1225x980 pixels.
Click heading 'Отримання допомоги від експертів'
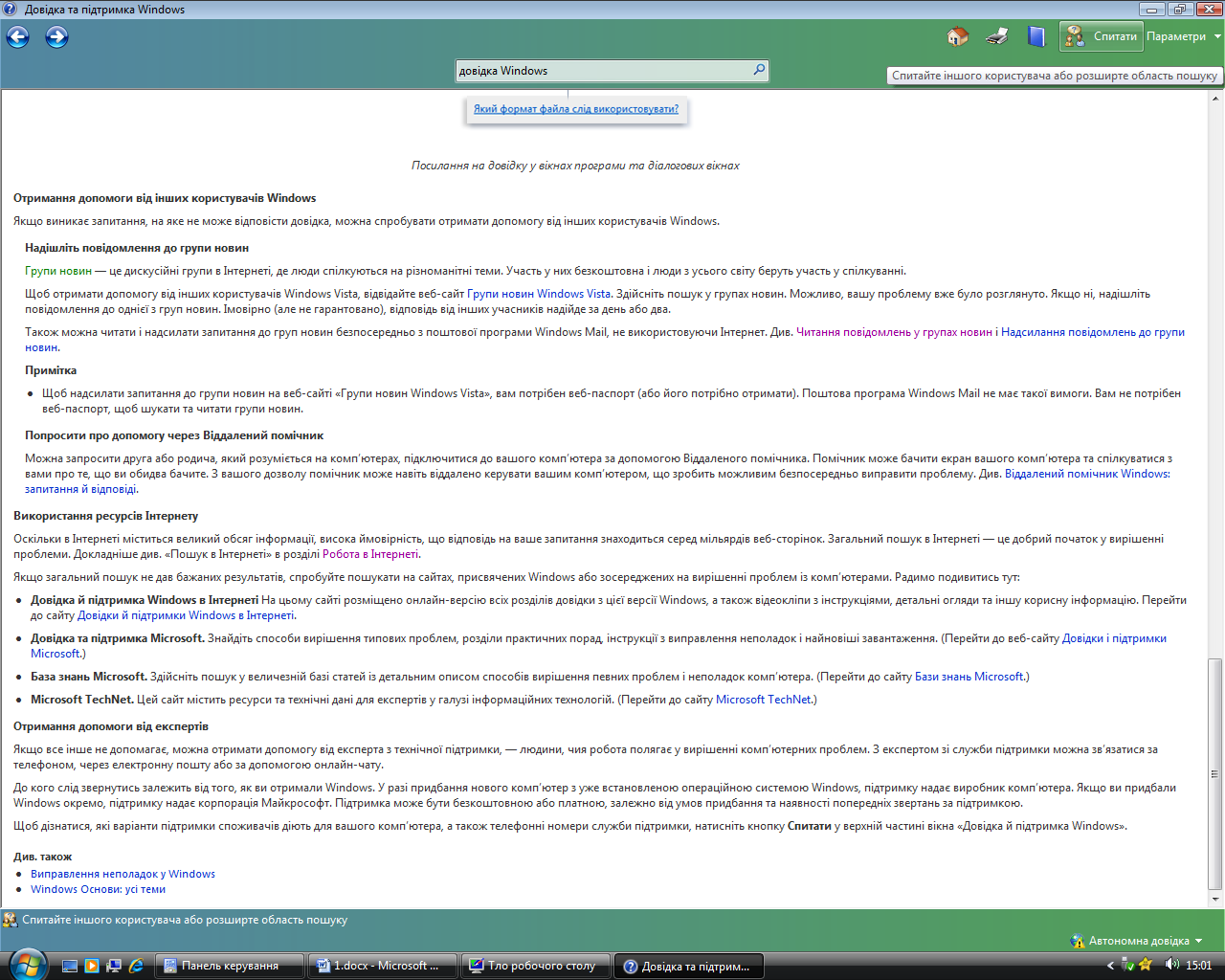pos(111,726)
